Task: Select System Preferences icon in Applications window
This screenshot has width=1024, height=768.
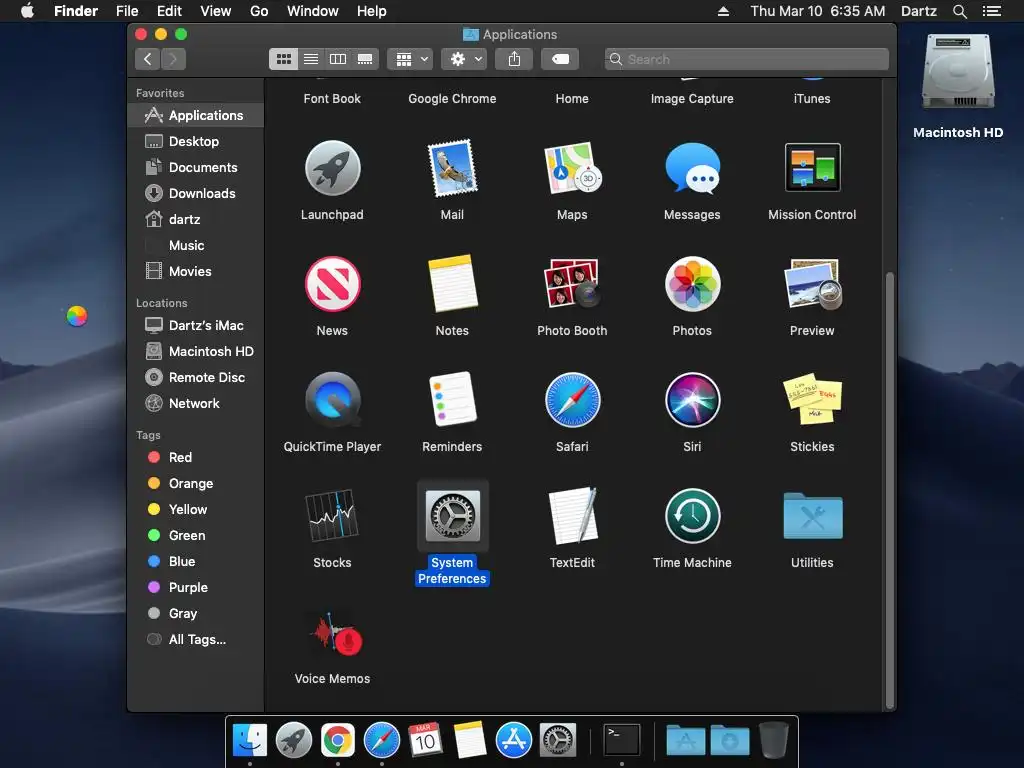Action: 452,516
